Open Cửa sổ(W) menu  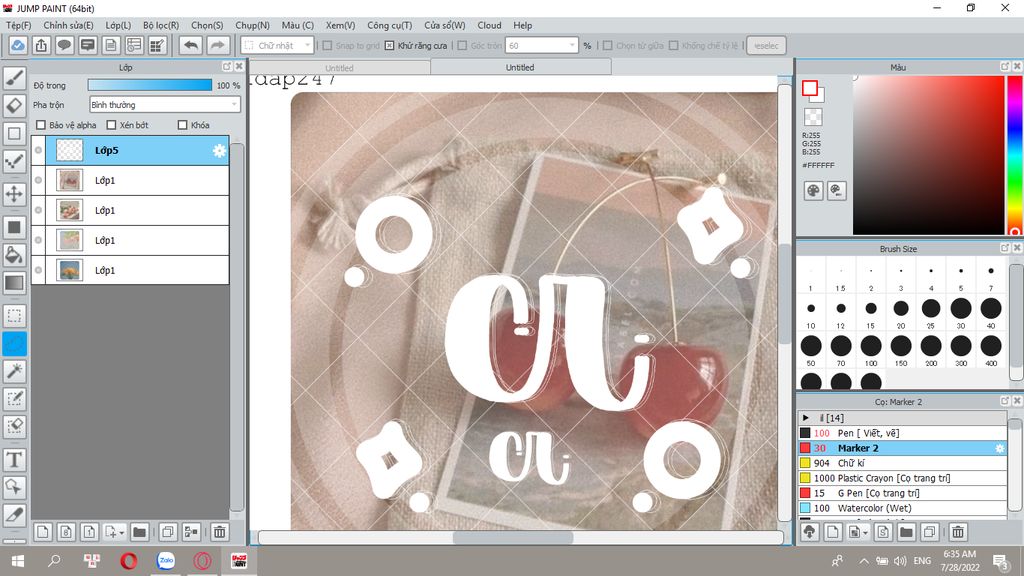(x=445, y=25)
